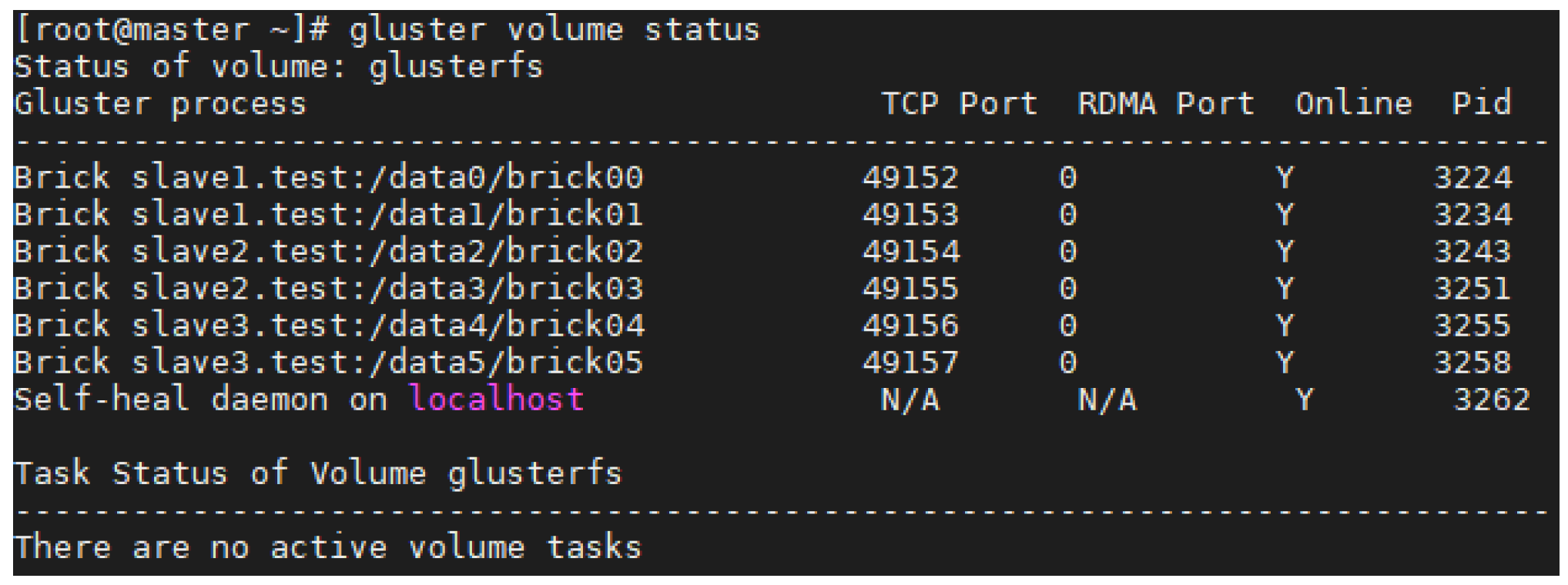Click the gluster volume status command
Viewport: 1568px width, 585px height.
tap(554, 30)
